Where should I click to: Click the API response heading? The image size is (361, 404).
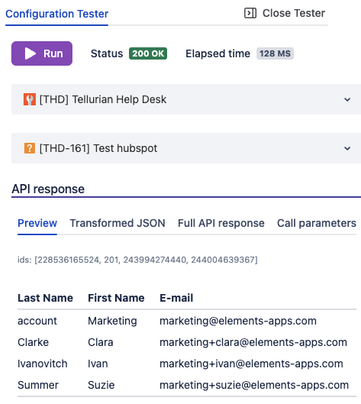(48, 189)
